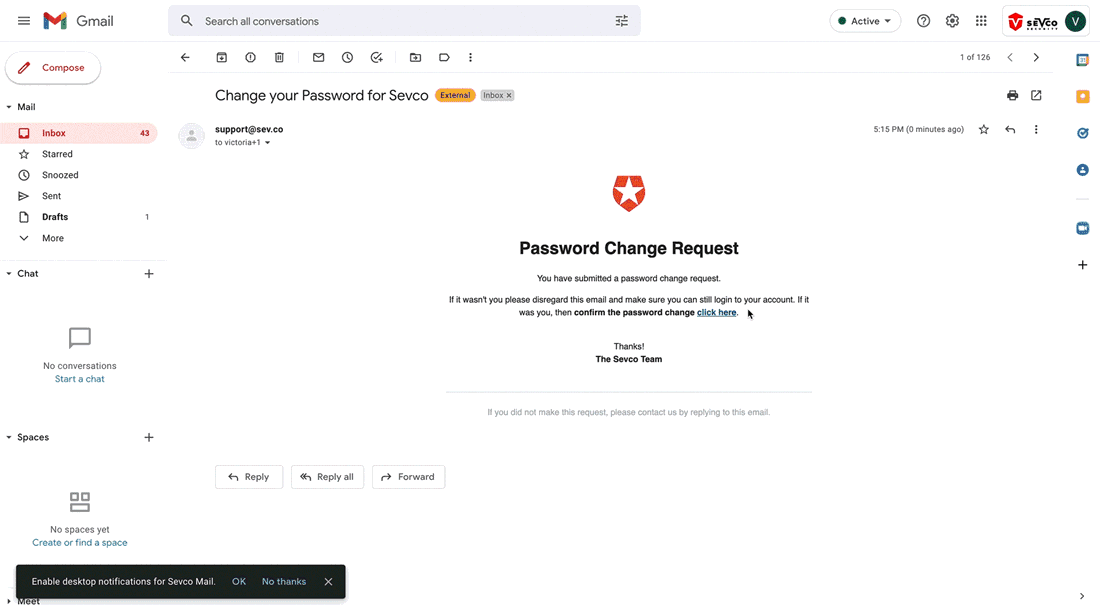Archive this email using the toolbar

coord(222,58)
